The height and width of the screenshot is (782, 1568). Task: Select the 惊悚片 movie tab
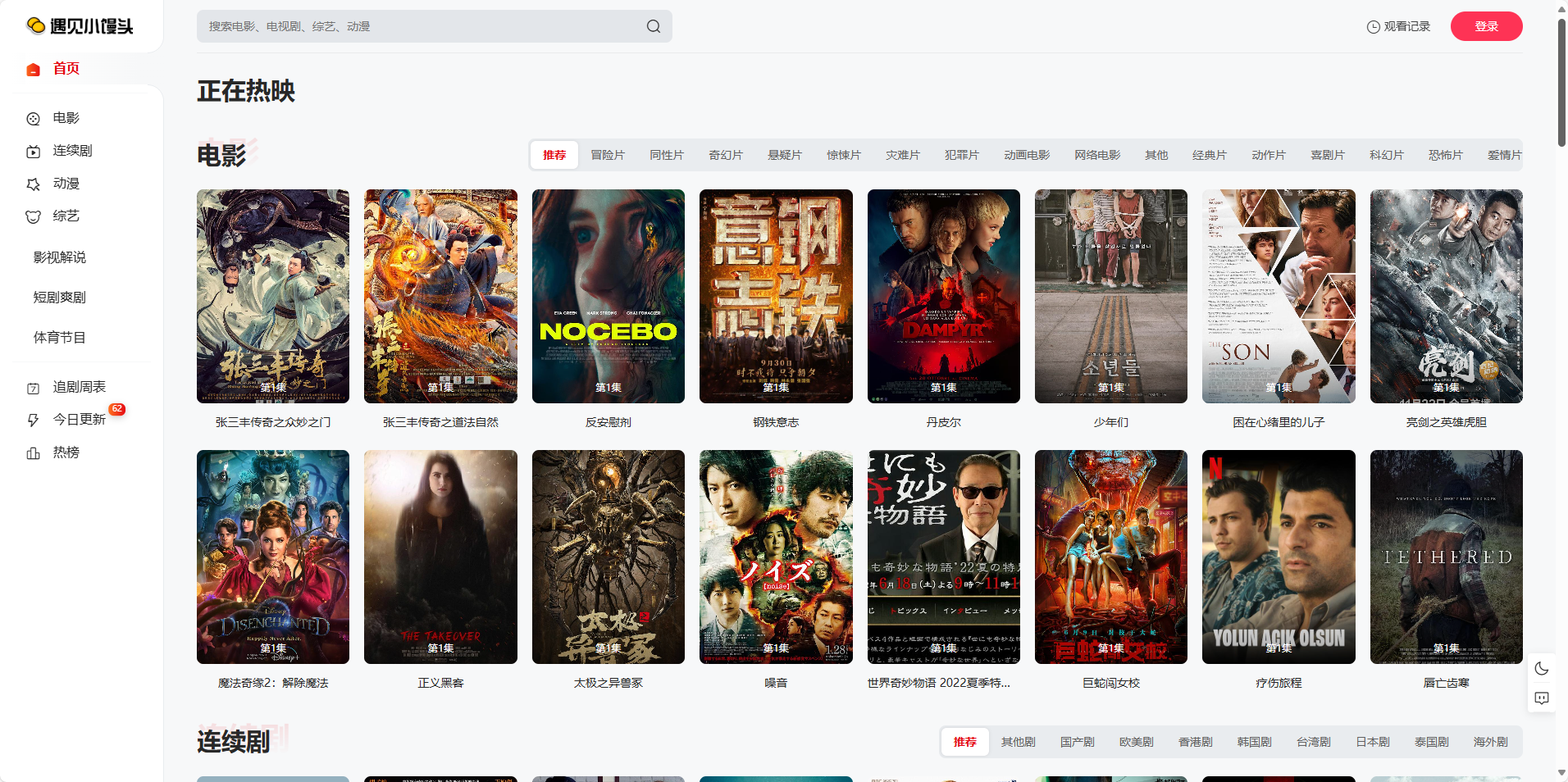(x=844, y=155)
